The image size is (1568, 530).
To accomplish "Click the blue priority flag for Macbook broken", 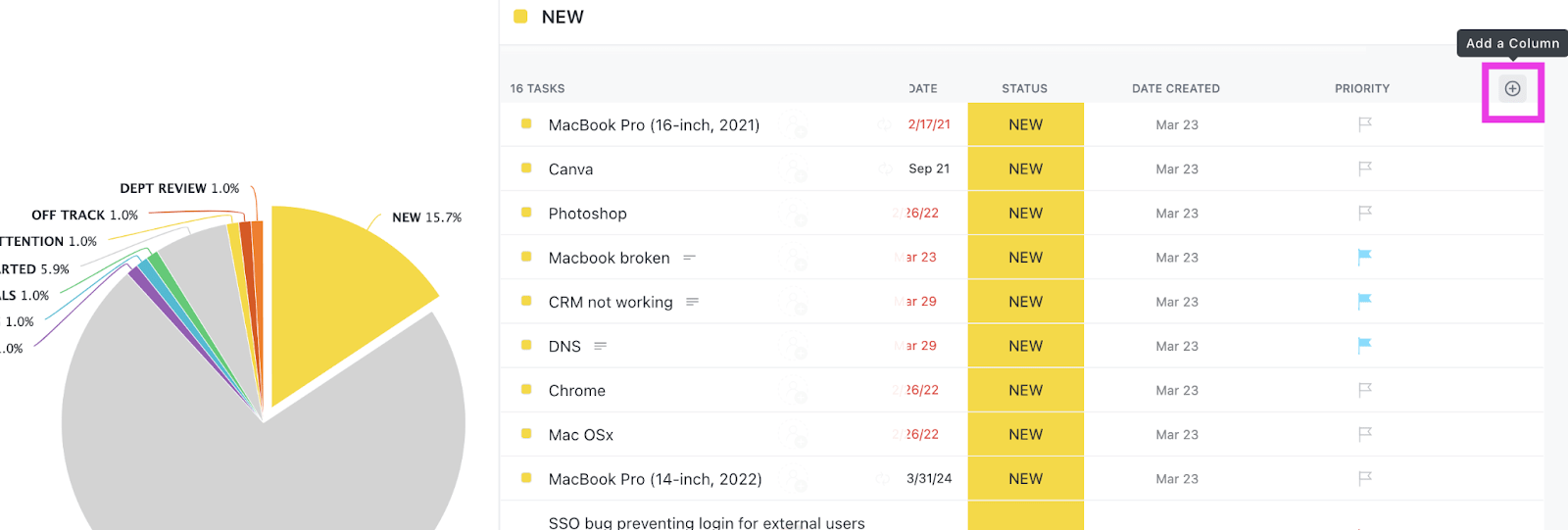I will coord(1364,257).
